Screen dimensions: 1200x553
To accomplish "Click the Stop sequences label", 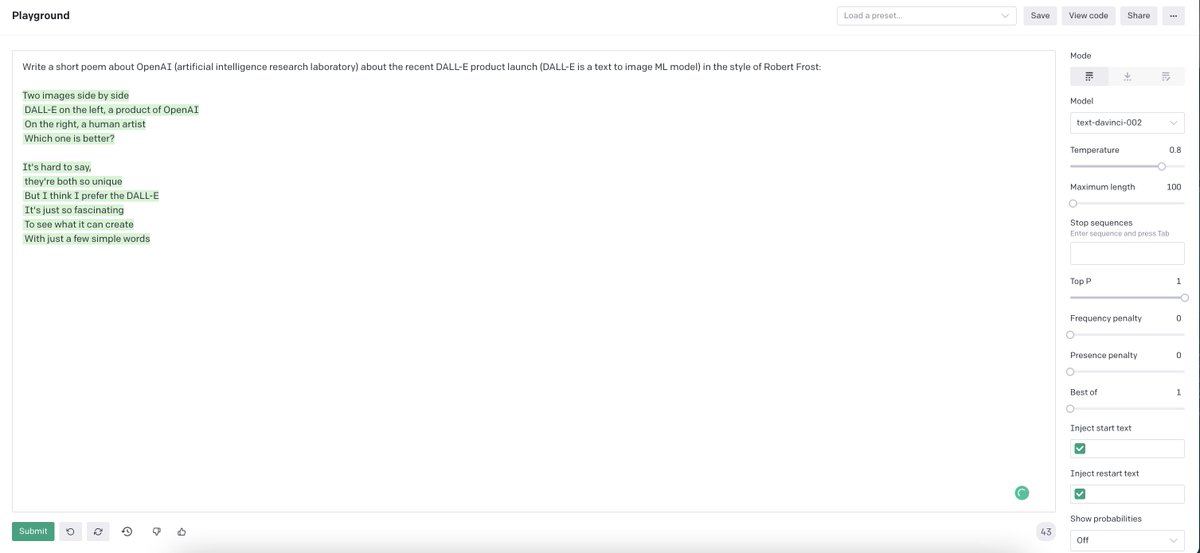I will click(1101, 223).
